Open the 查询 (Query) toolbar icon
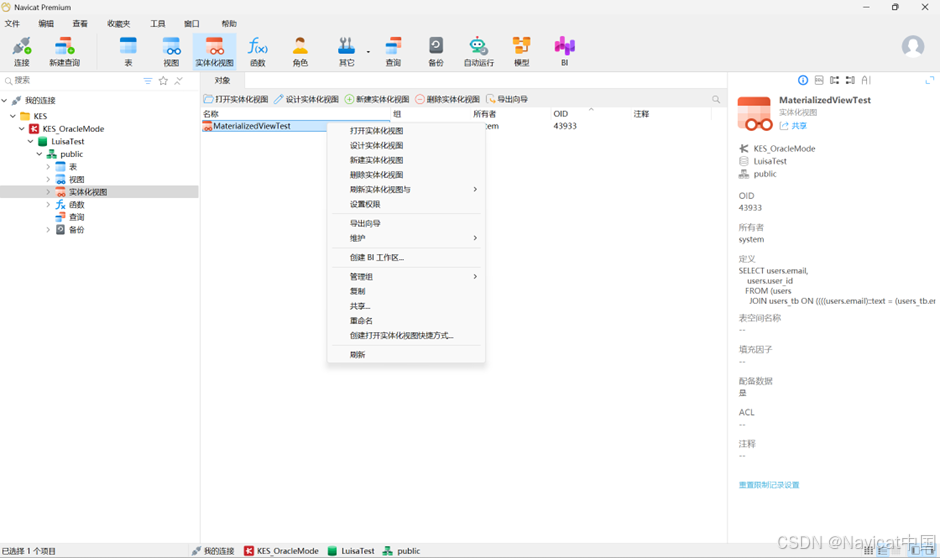Viewport: 940px width, 558px height. (393, 52)
